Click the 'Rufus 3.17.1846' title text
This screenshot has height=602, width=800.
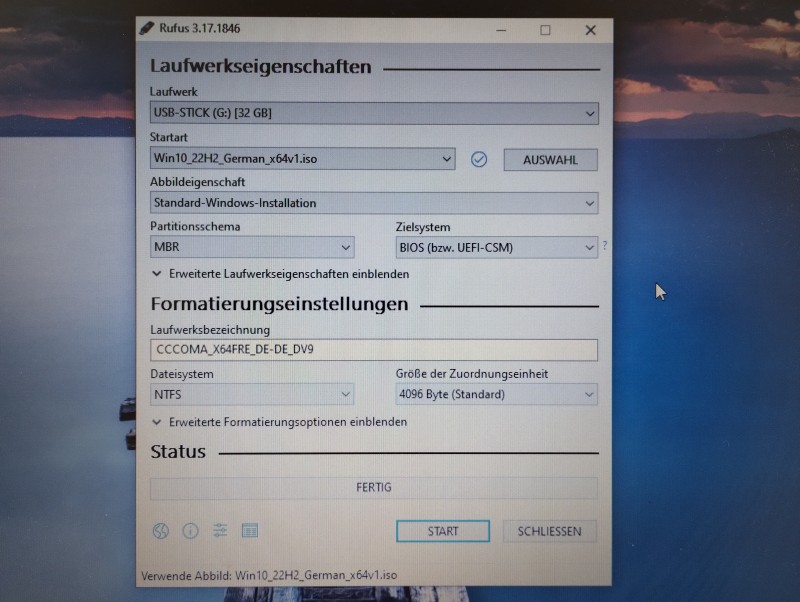(x=199, y=28)
